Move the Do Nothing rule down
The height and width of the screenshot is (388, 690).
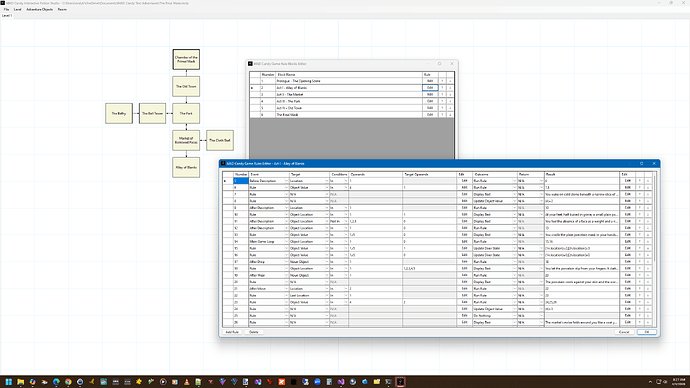648,316
